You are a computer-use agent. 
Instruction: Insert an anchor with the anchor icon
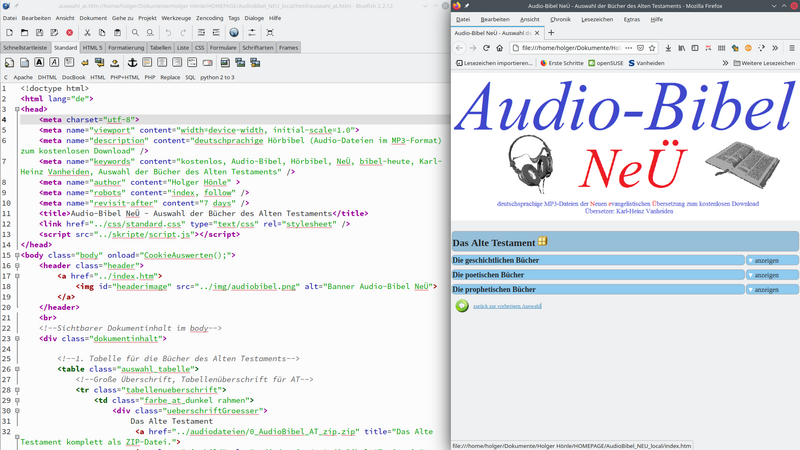click(x=130, y=62)
